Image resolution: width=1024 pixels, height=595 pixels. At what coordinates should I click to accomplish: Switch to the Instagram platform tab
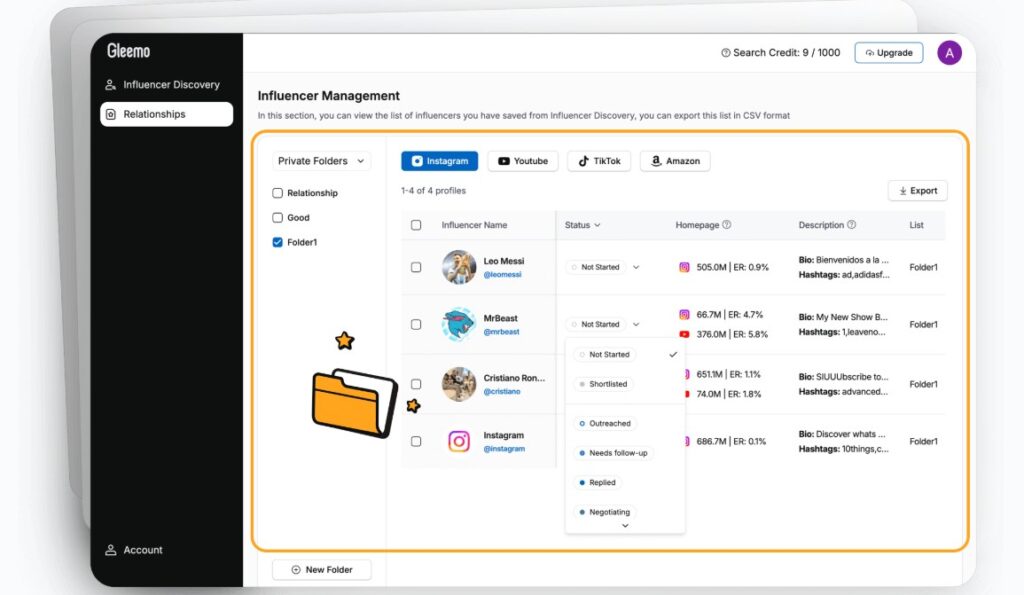[x=440, y=161]
